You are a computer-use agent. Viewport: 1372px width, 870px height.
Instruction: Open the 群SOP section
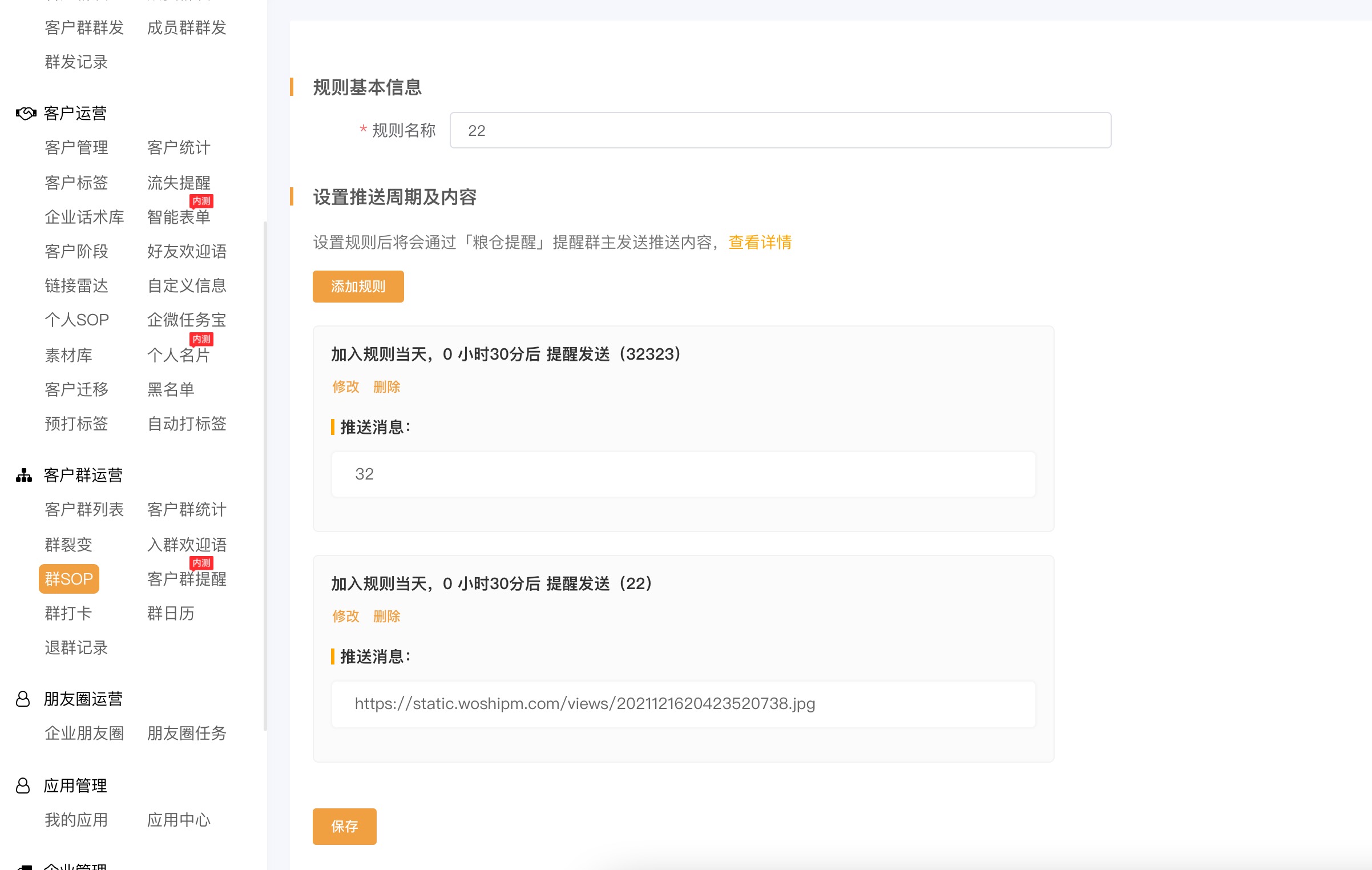click(68, 579)
